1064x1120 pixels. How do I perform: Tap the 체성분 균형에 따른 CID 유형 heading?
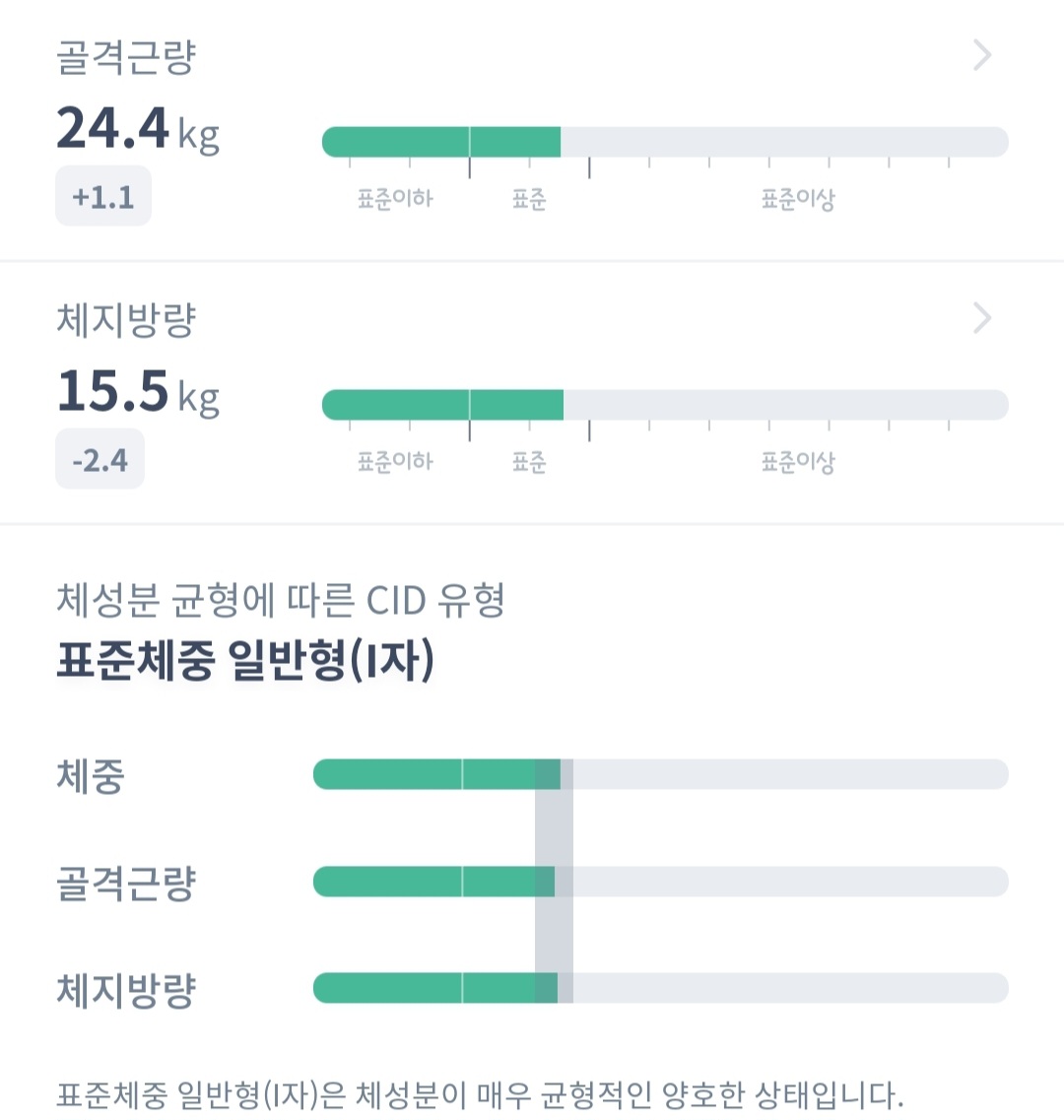[x=281, y=600]
